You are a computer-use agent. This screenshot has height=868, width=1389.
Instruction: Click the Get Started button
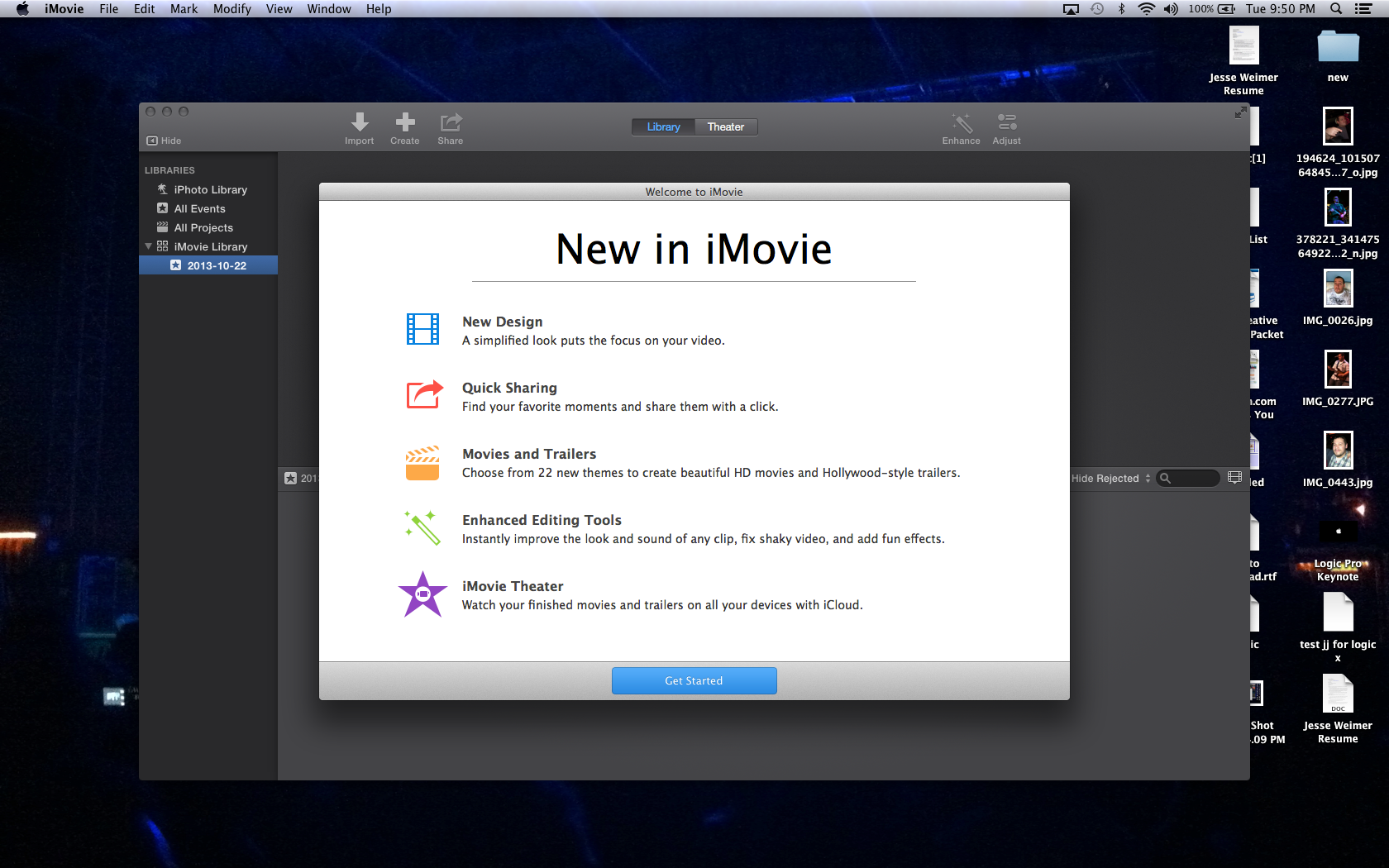tap(694, 680)
